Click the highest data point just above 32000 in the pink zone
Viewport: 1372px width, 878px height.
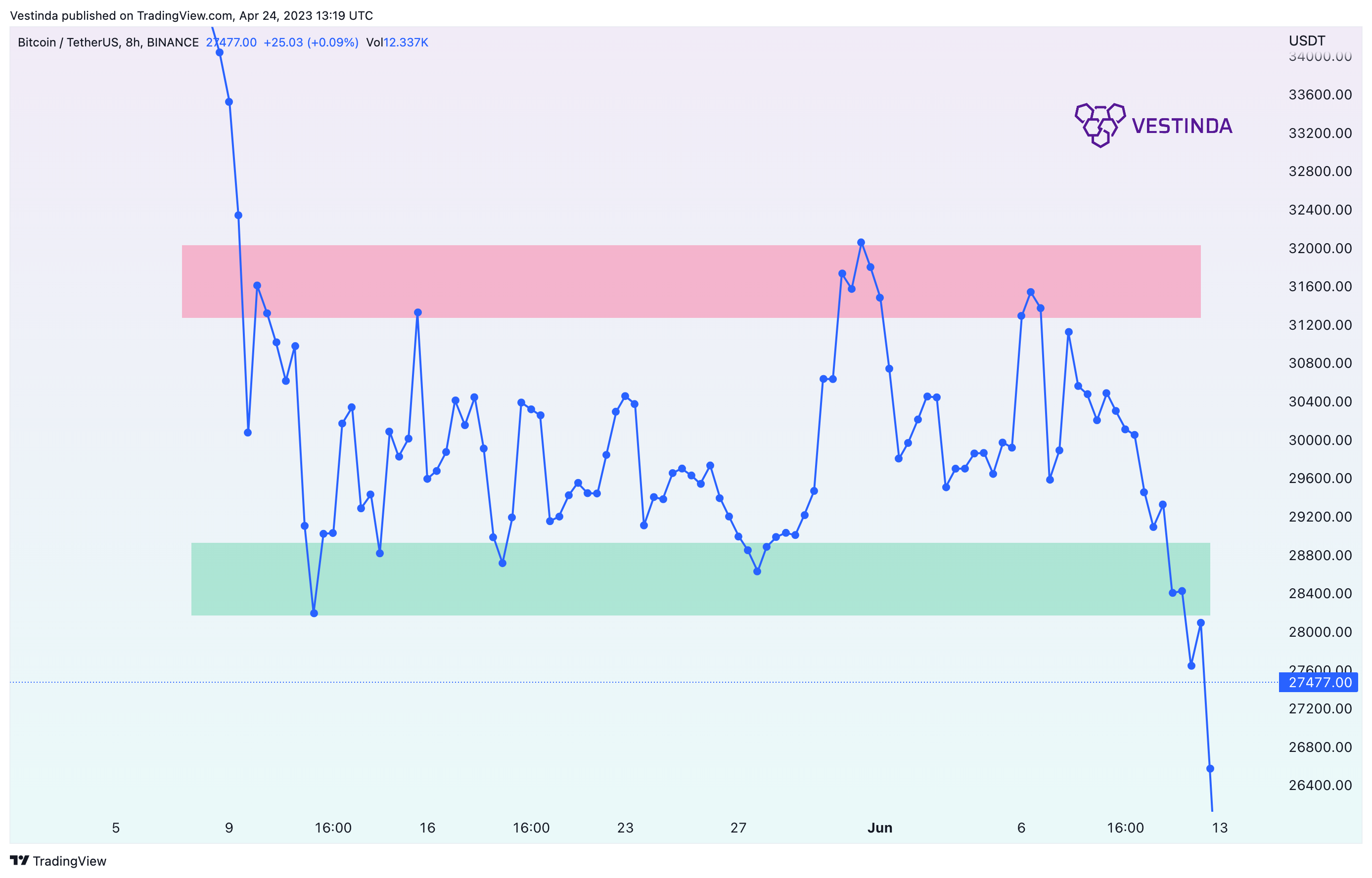tap(861, 242)
